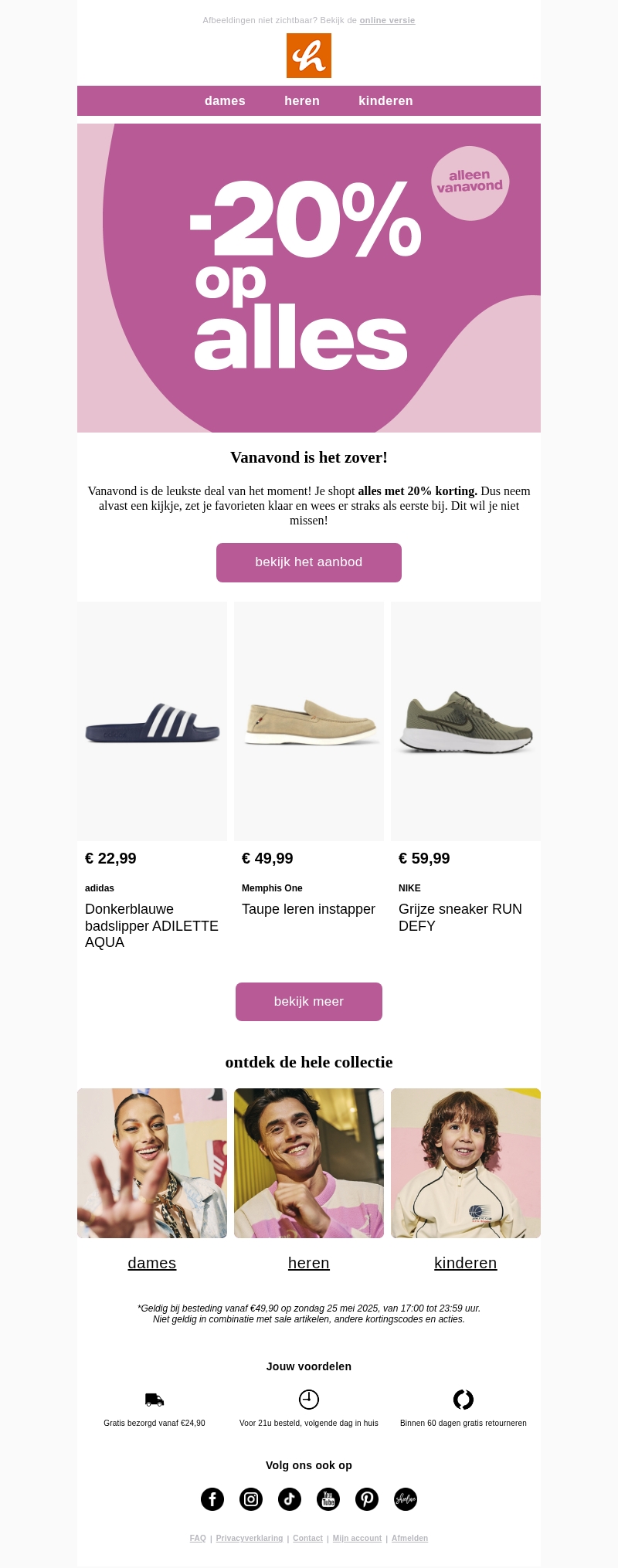618x1568 pixels.
Task: Click the Nike RUN DEFY sneaker image
Action: point(466,722)
